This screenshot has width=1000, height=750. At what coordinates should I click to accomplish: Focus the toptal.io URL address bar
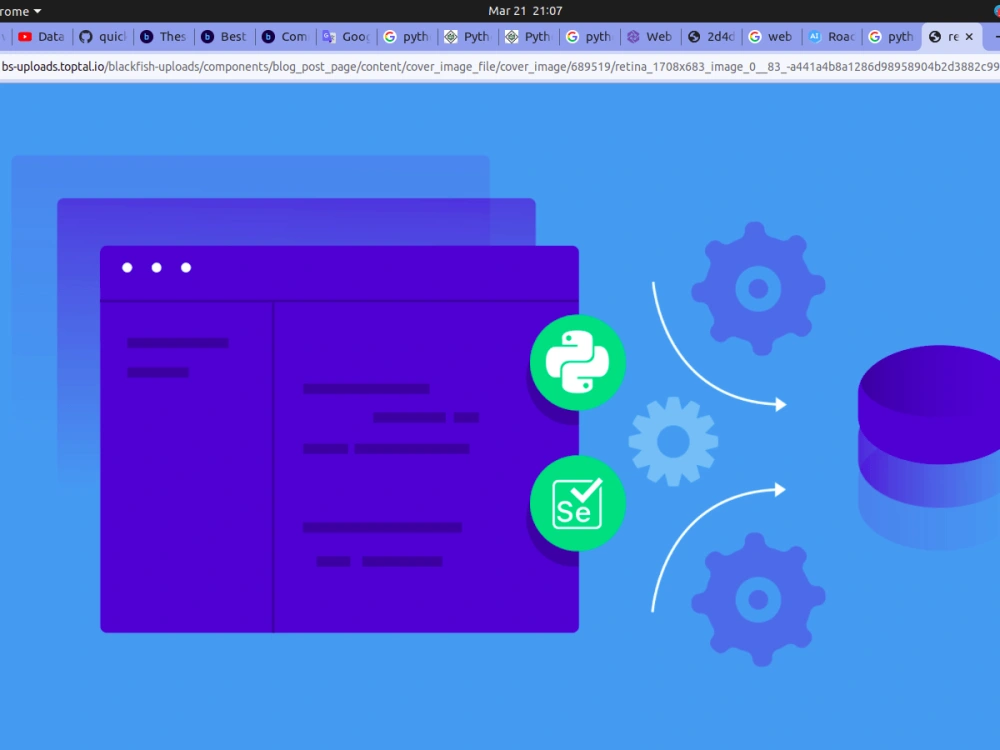coord(500,66)
